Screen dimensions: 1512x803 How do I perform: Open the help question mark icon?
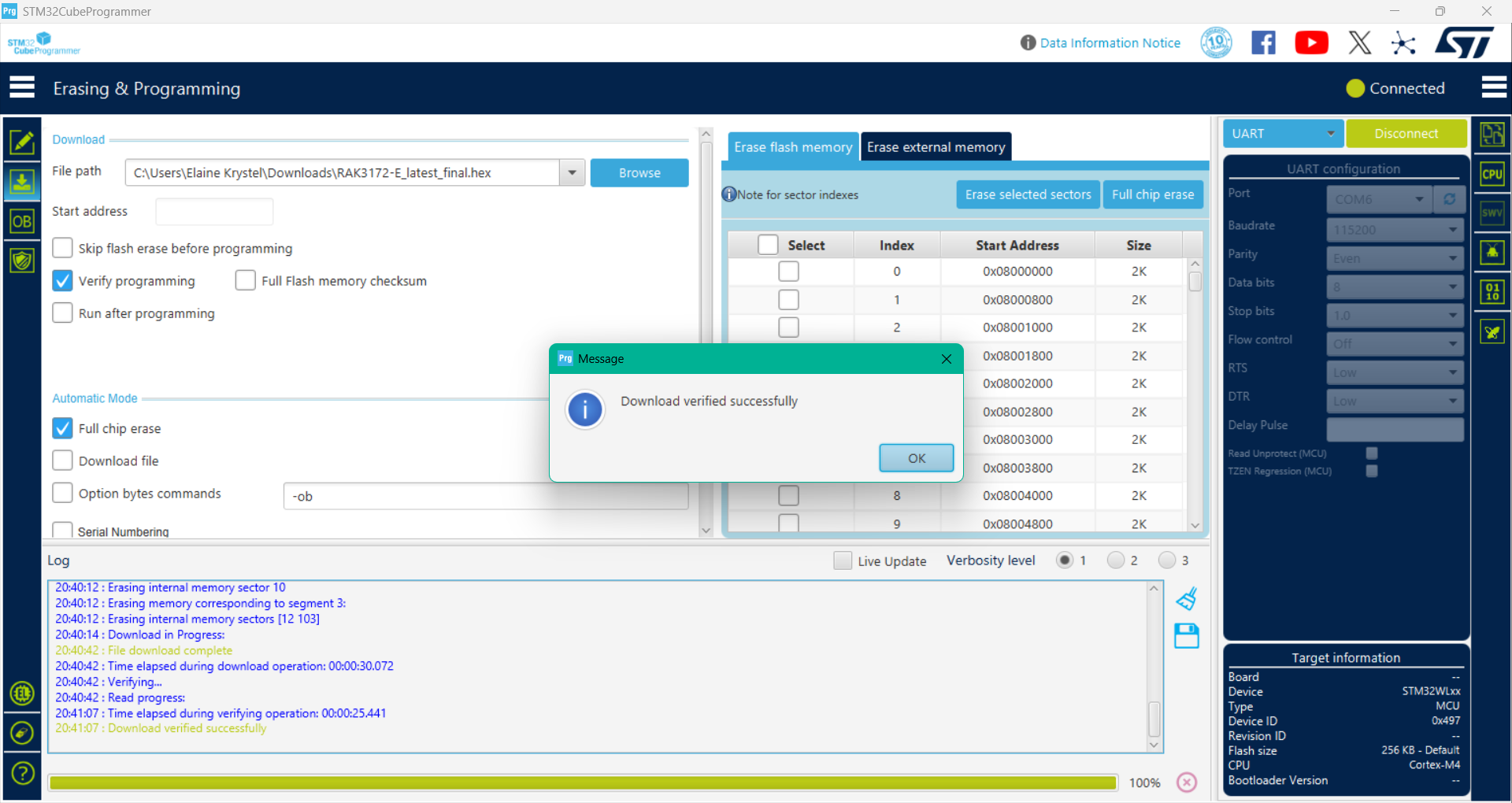[x=22, y=773]
